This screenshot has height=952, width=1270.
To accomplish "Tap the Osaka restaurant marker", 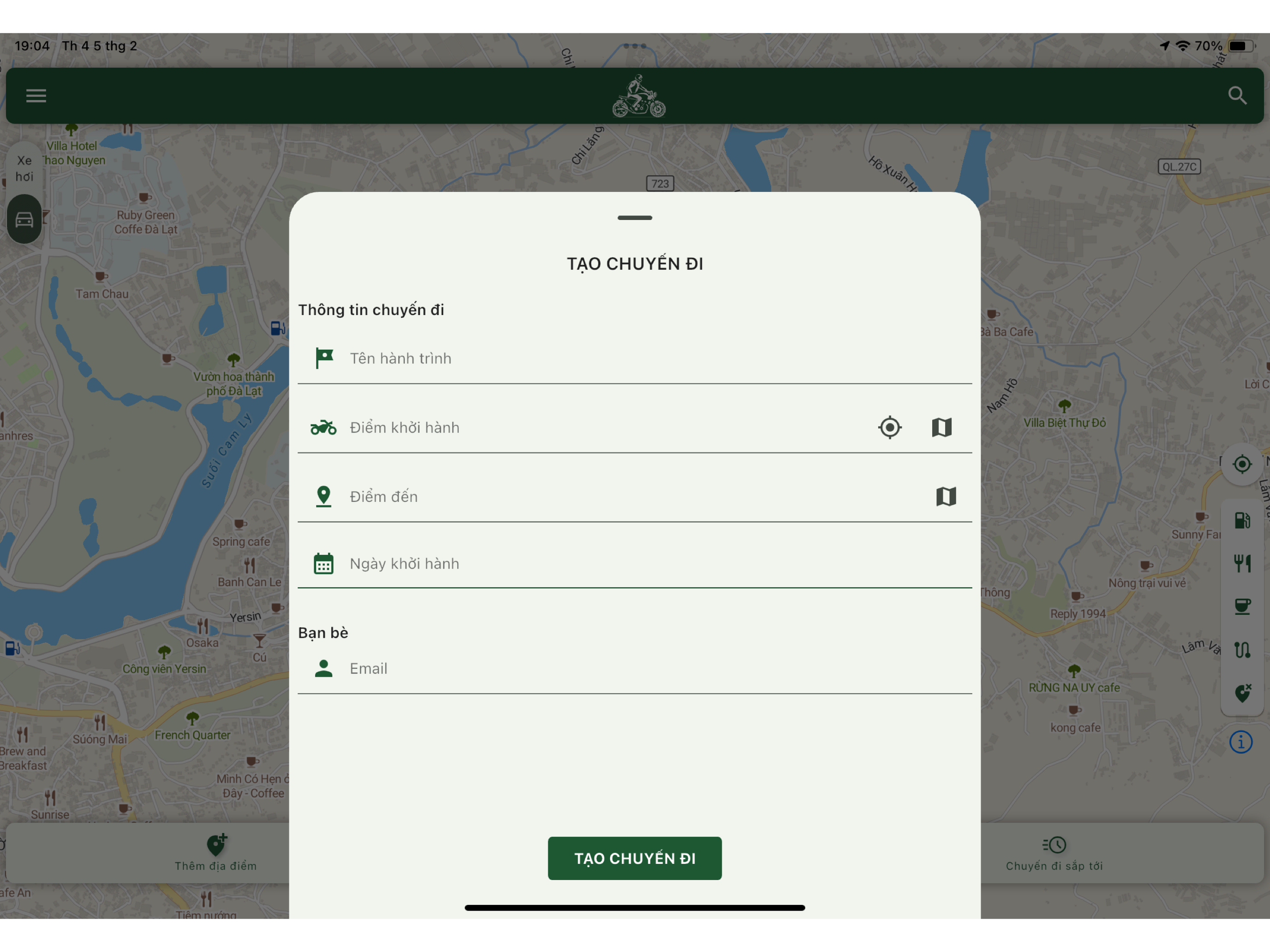I will coord(203,625).
